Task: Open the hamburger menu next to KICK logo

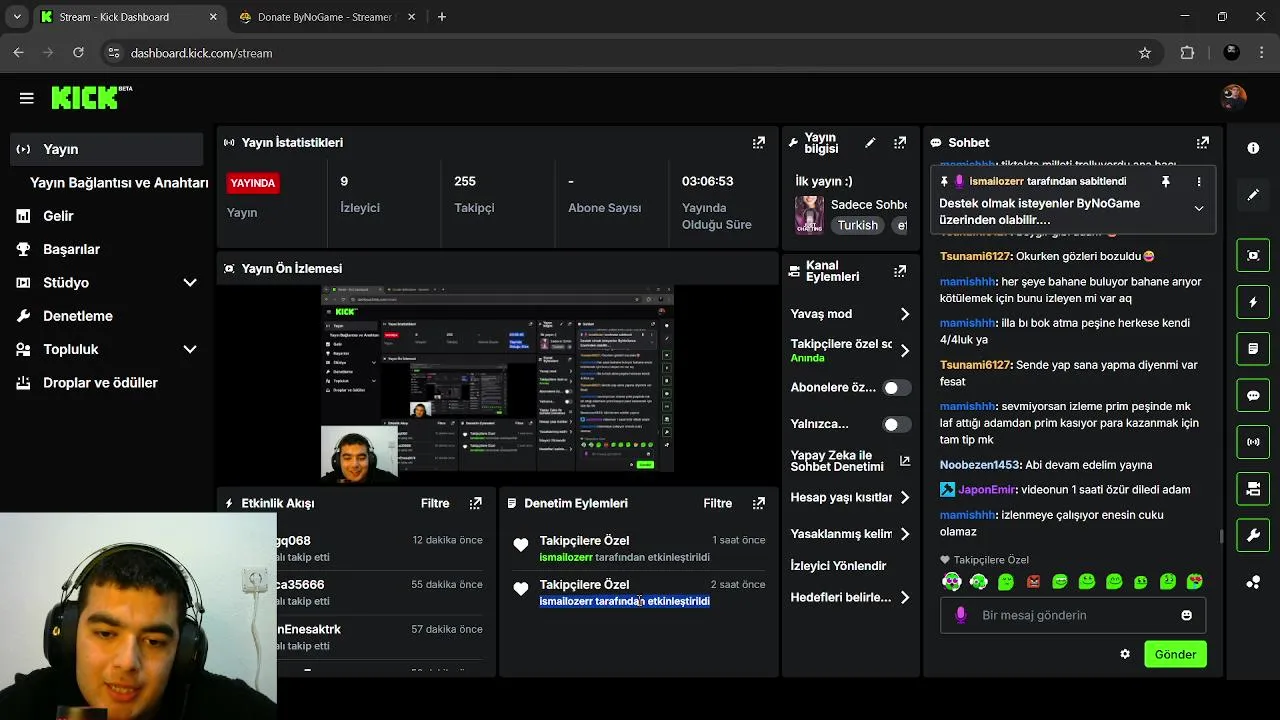Action: pos(27,98)
